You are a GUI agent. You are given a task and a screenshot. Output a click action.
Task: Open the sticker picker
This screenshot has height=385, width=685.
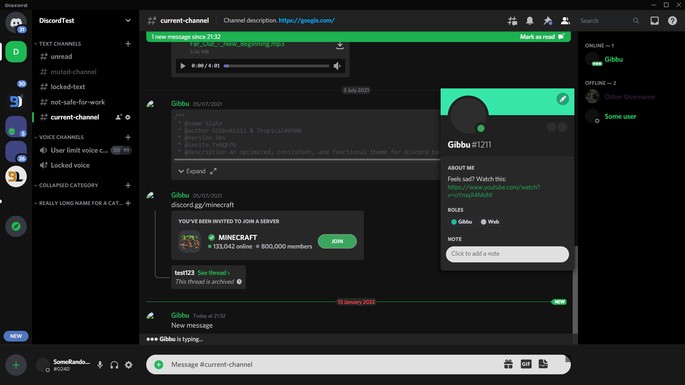click(x=543, y=364)
